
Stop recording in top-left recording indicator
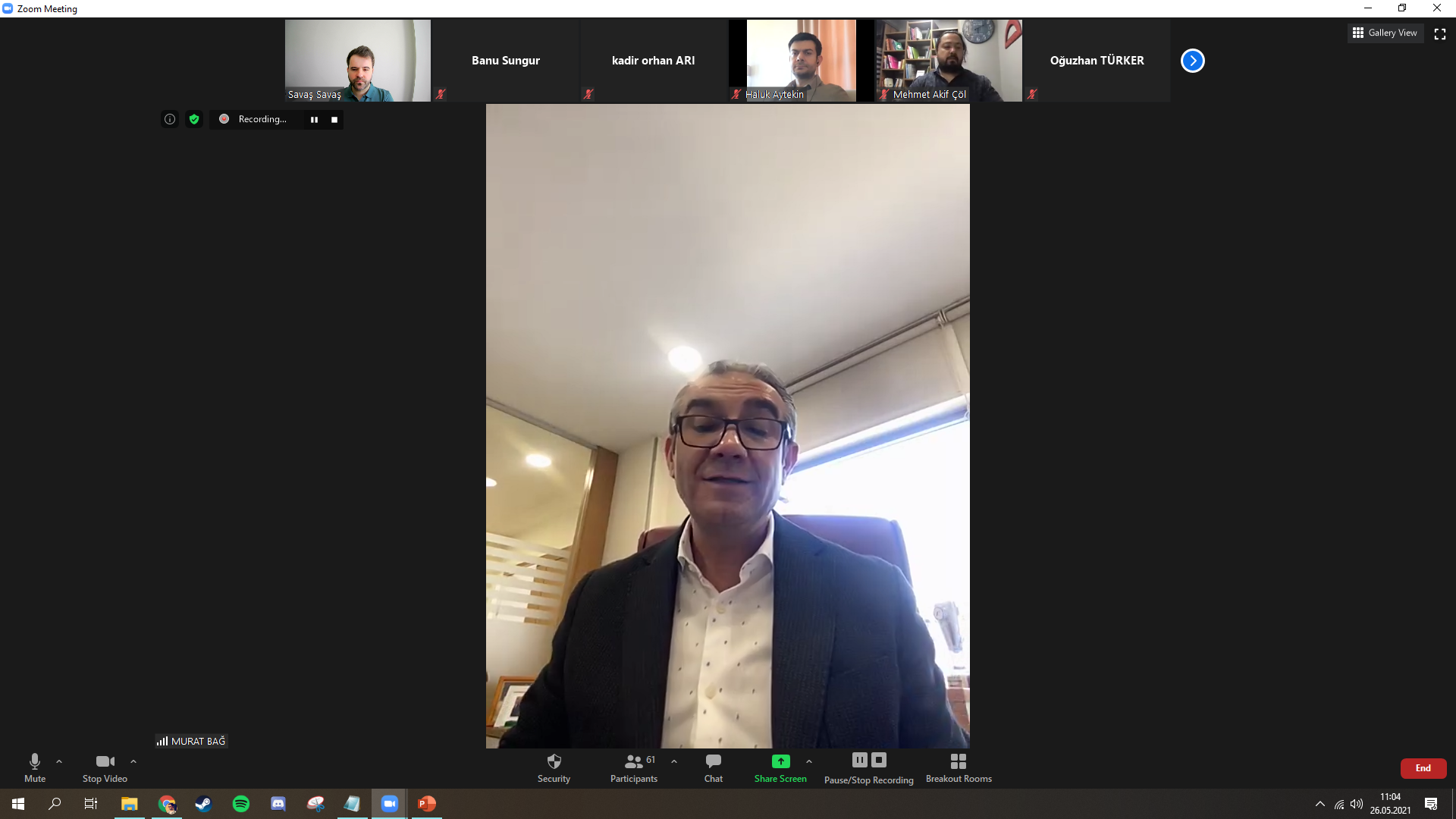click(x=334, y=120)
